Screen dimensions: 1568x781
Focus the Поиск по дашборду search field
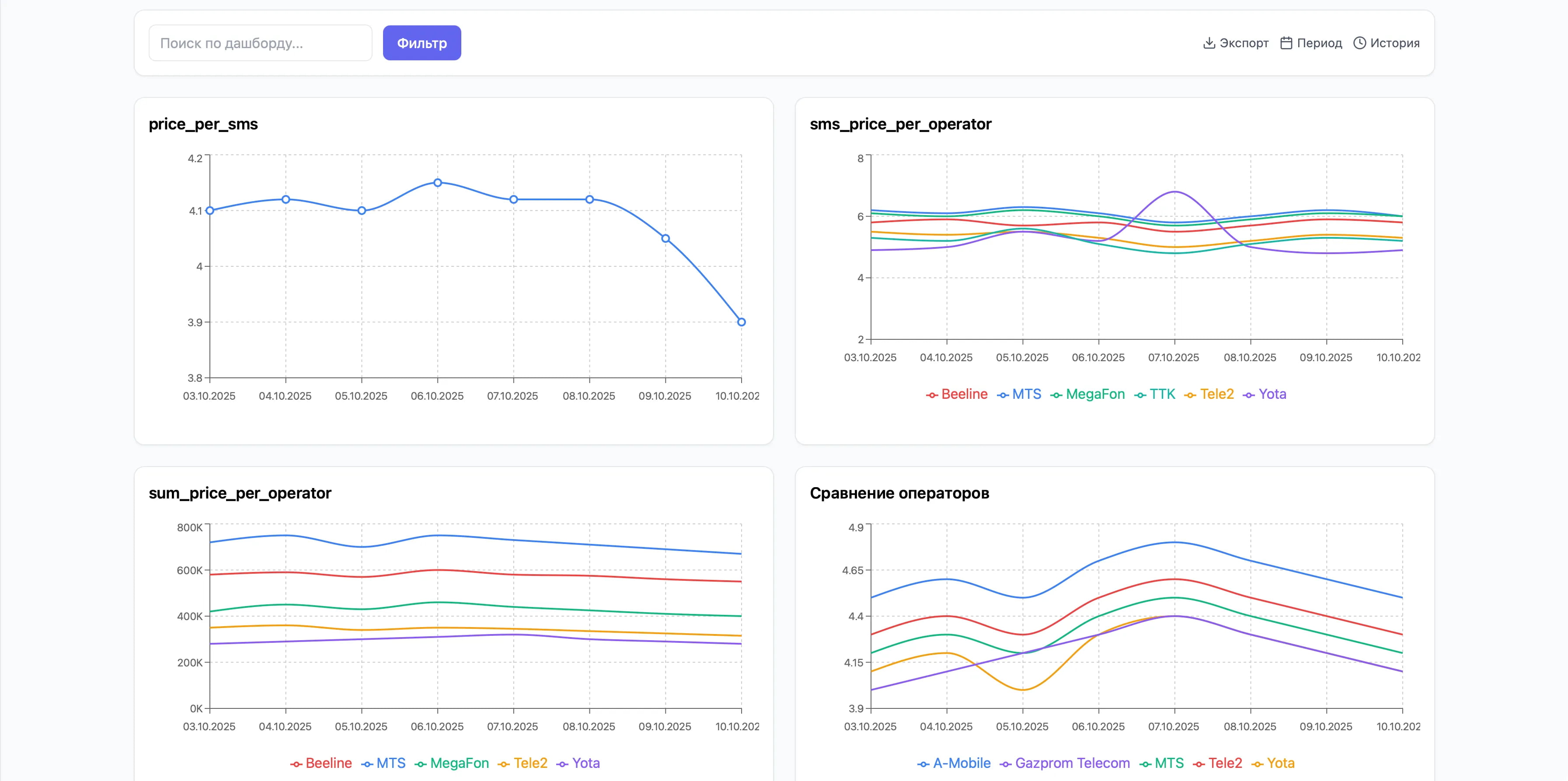(x=260, y=43)
